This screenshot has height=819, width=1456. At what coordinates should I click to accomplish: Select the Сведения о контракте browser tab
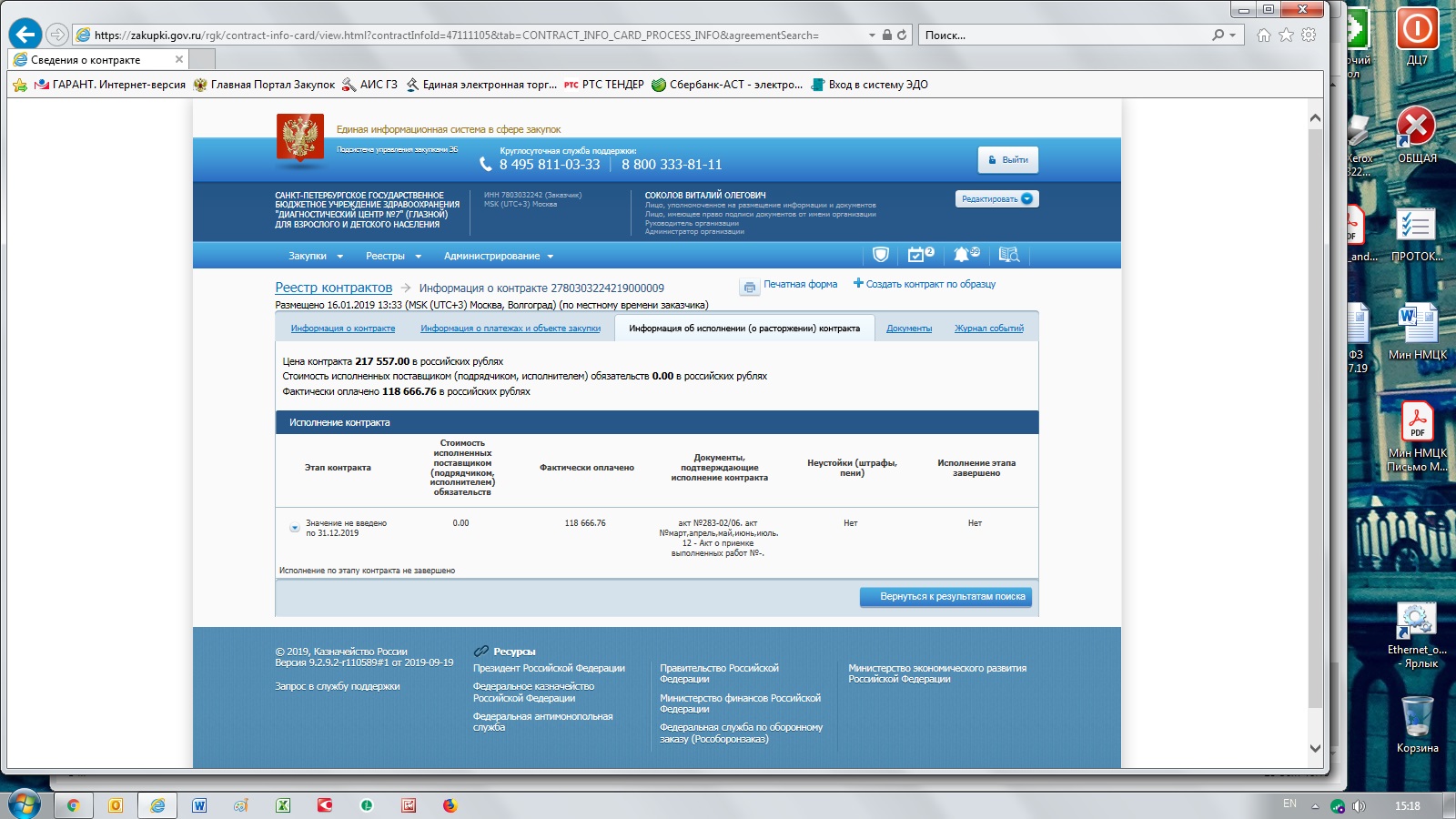click(97, 59)
